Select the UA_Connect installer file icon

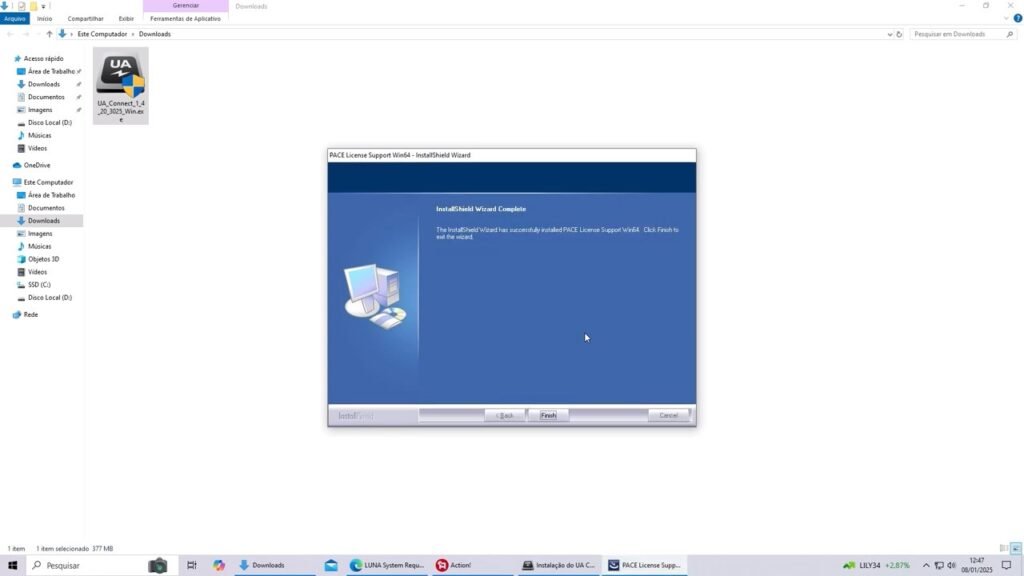121,86
